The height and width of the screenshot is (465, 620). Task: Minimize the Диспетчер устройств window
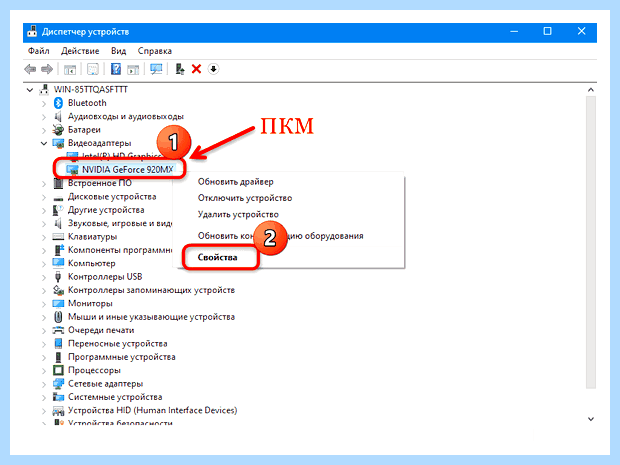[x=514, y=31]
